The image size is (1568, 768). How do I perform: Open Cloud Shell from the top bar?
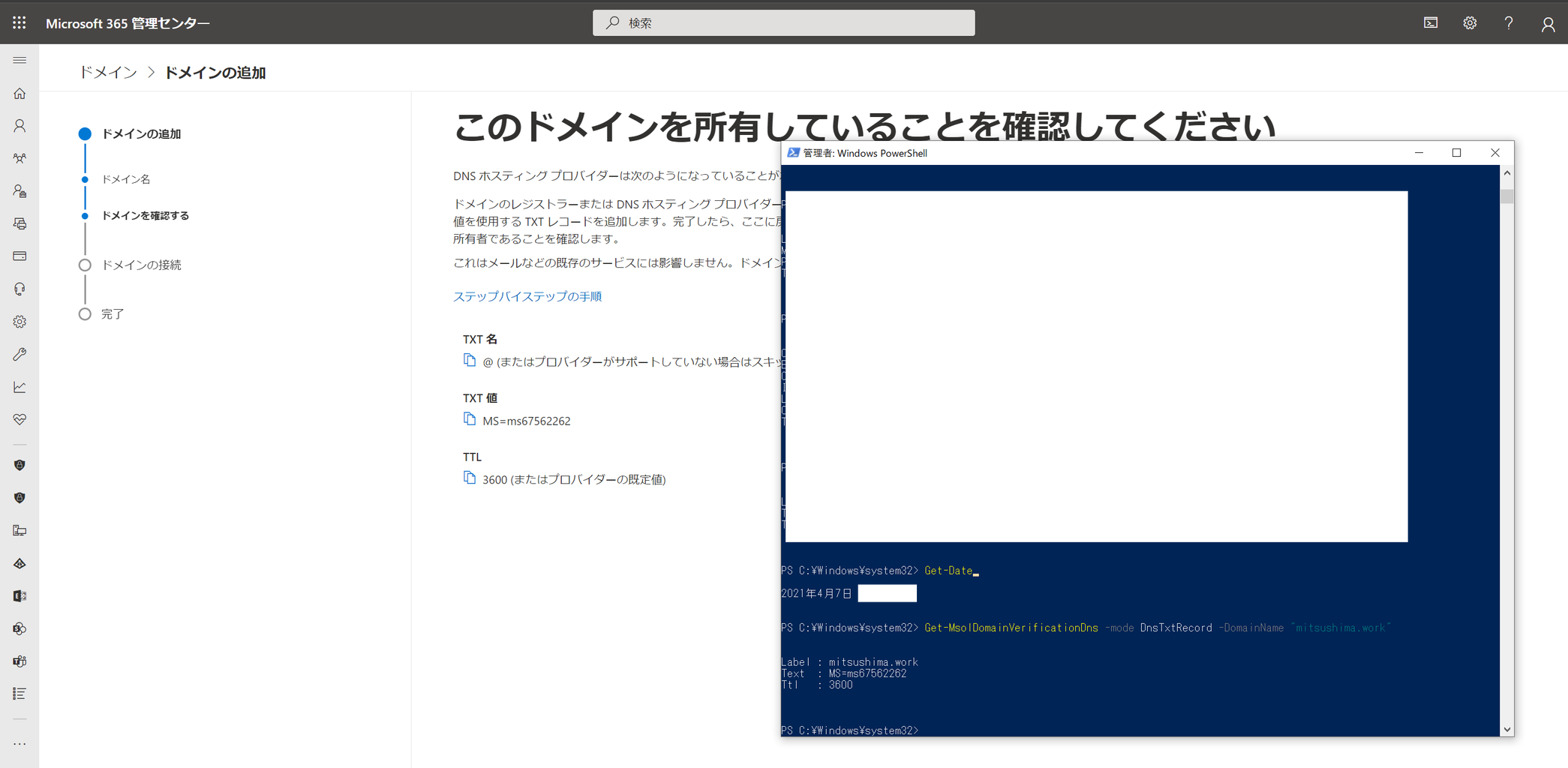pyautogui.click(x=1431, y=23)
